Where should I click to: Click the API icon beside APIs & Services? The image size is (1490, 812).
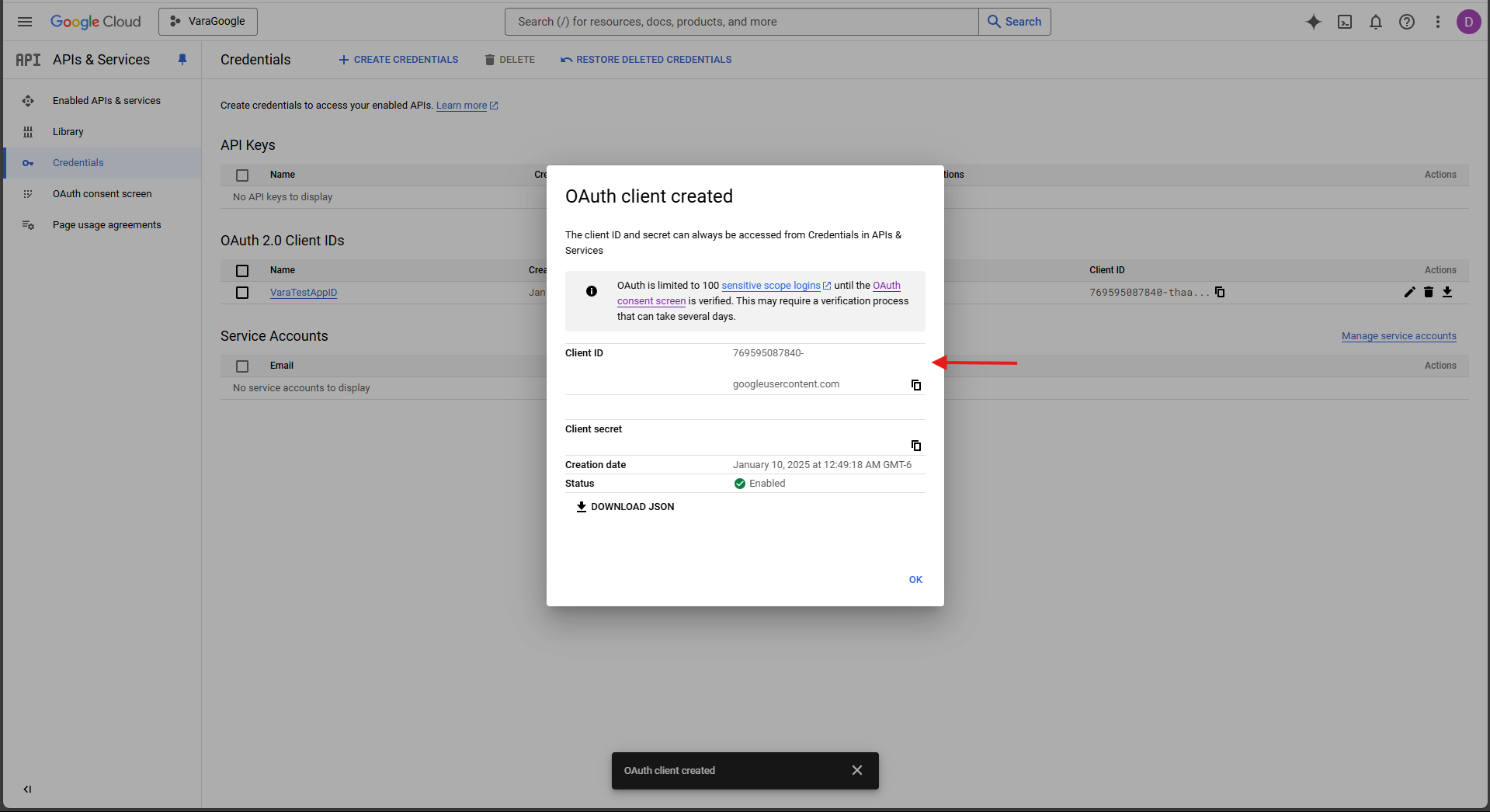point(28,60)
